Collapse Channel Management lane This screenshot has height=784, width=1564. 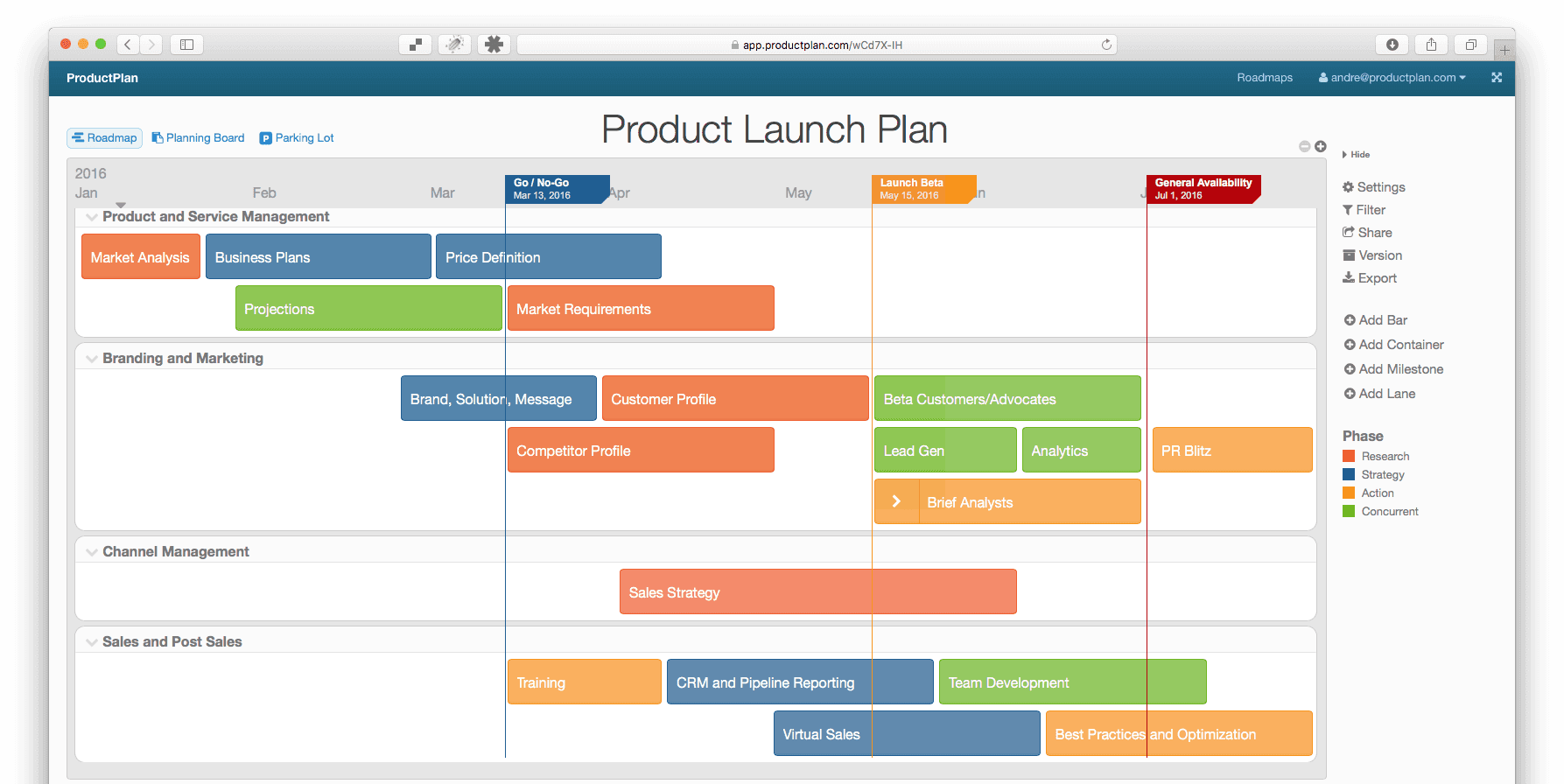coord(92,552)
